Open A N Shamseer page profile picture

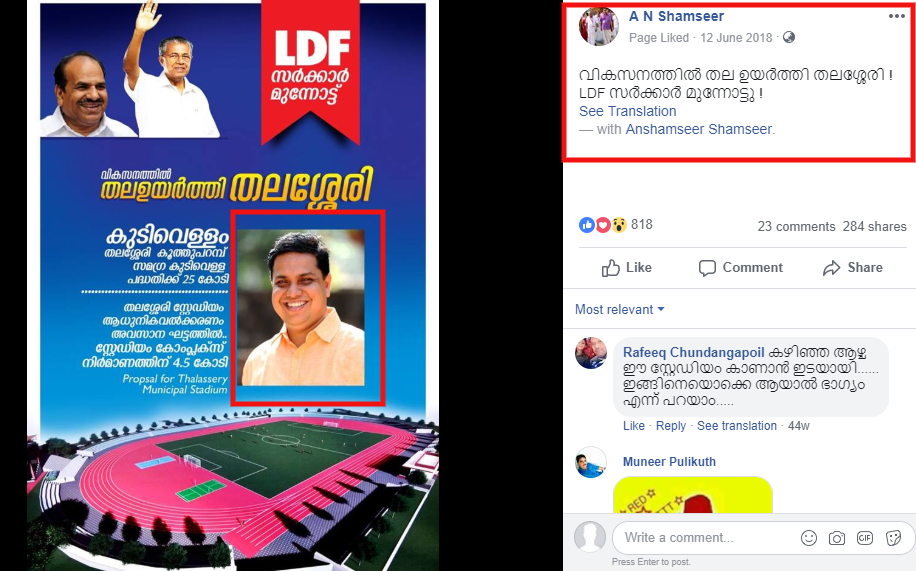pyautogui.click(x=599, y=26)
